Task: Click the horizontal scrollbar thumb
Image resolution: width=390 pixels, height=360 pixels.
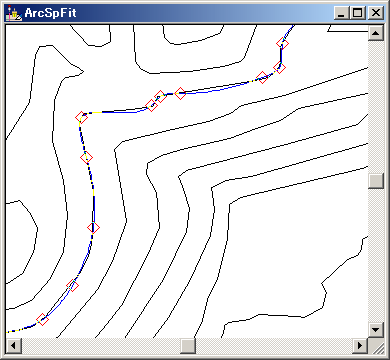Action: [x=188, y=345]
